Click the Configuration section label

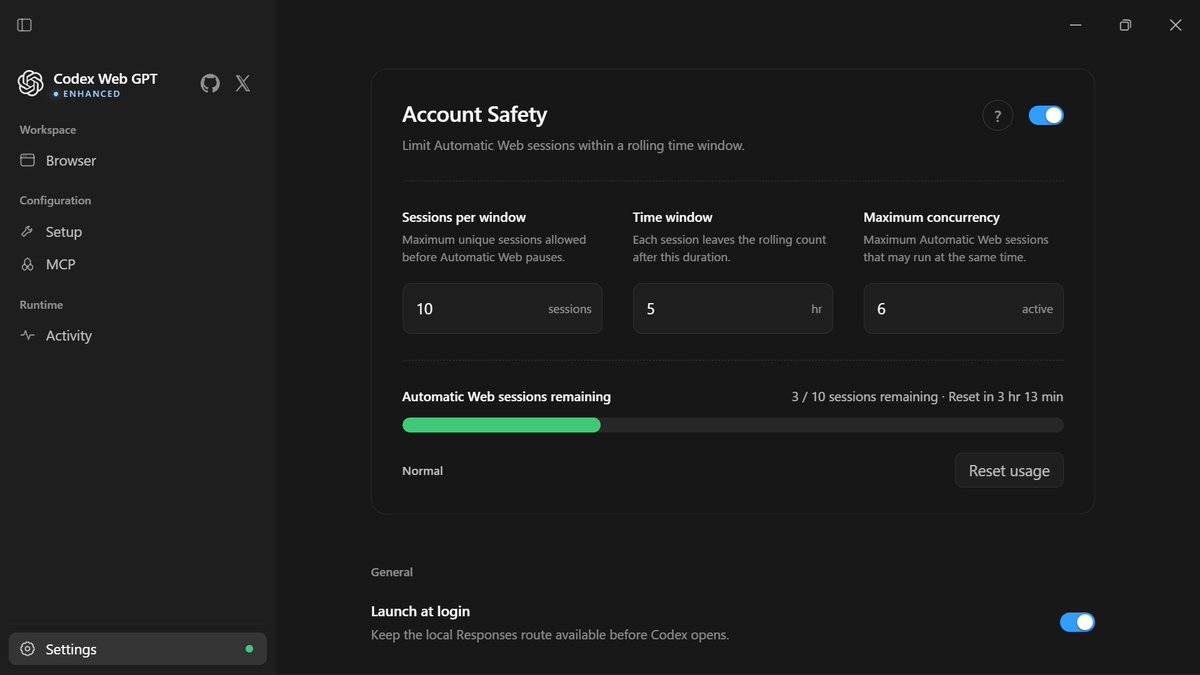coord(55,200)
